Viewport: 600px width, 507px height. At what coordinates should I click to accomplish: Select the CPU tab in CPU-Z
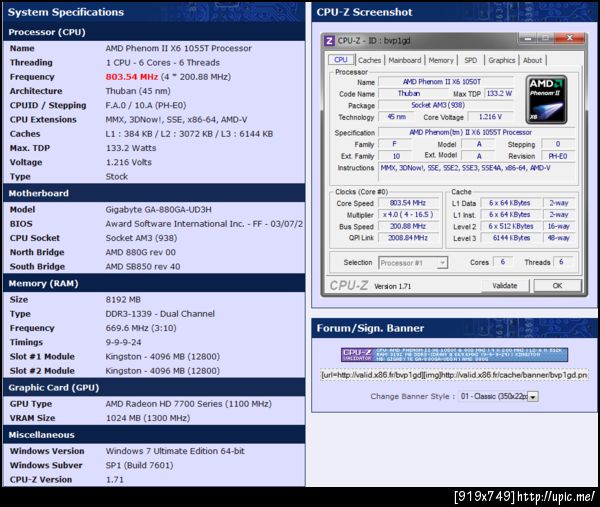(341, 60)
